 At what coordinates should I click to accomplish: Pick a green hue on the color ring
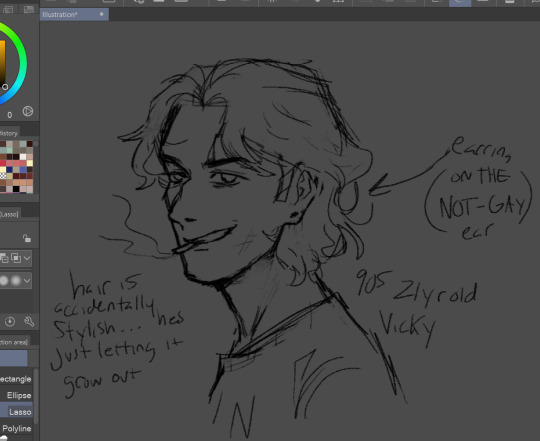click(20, 44)
